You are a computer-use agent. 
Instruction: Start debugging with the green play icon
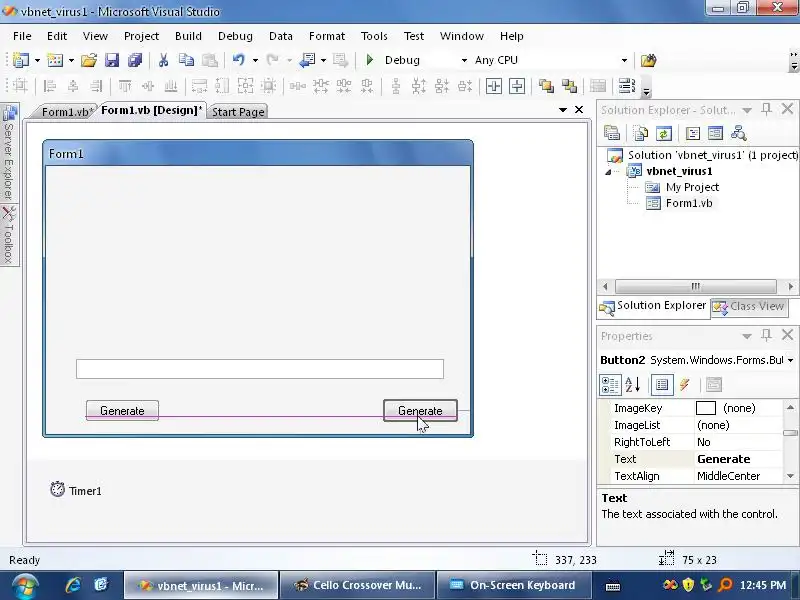tap(370, 60)
